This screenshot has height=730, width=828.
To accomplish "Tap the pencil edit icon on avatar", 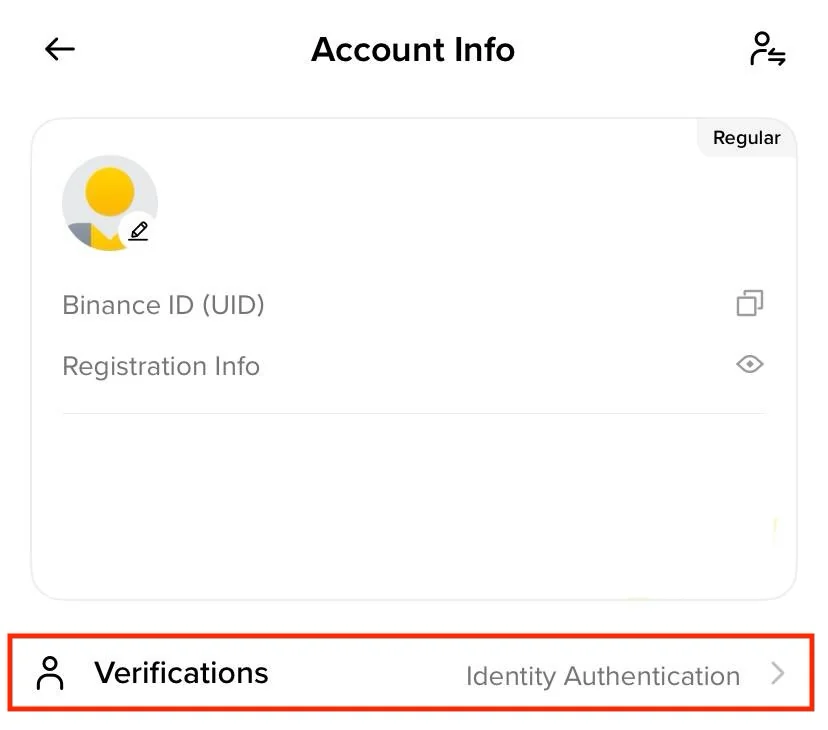I will (138, 231).
